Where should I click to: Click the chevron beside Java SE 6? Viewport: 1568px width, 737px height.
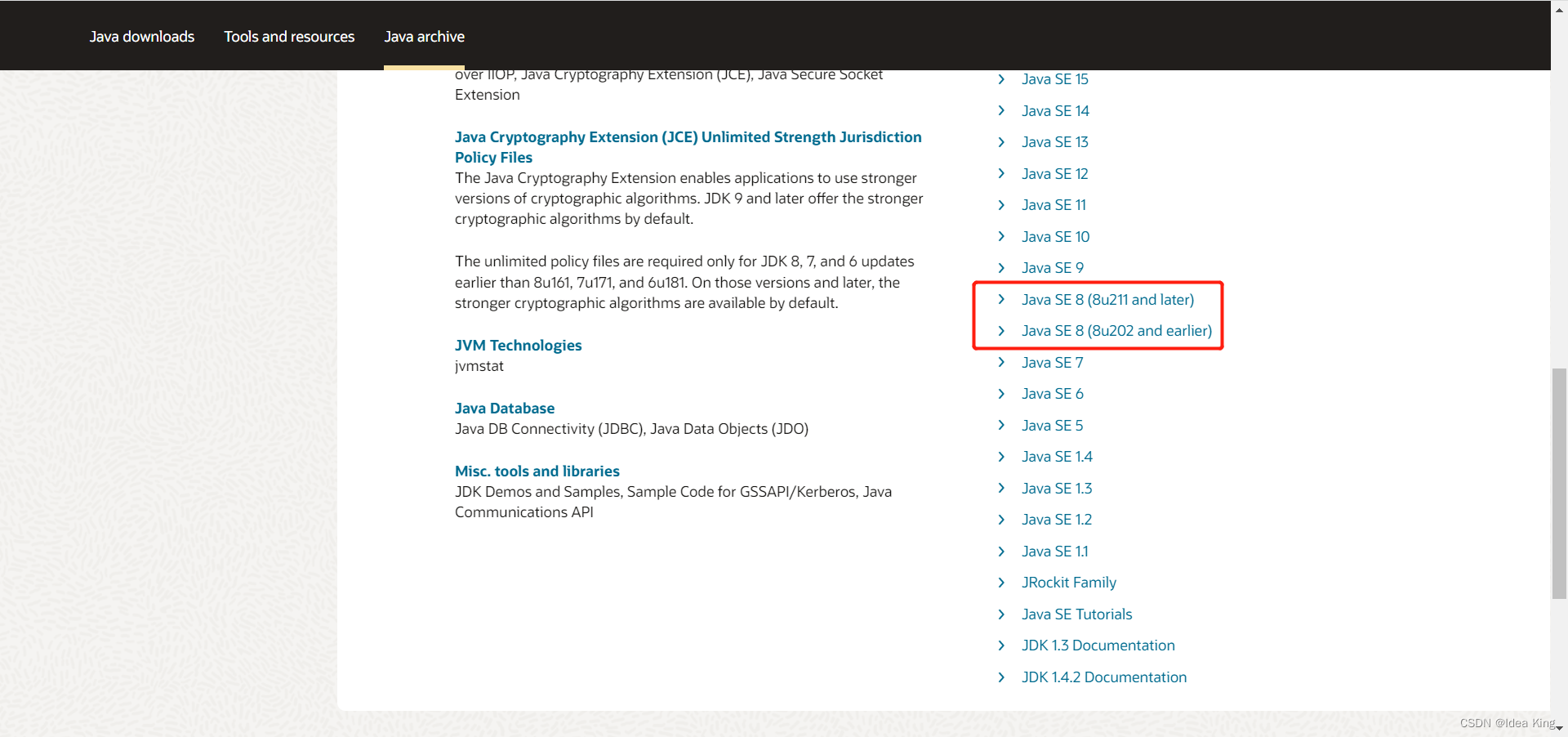pyautogui.click(x=1001, y=394)
